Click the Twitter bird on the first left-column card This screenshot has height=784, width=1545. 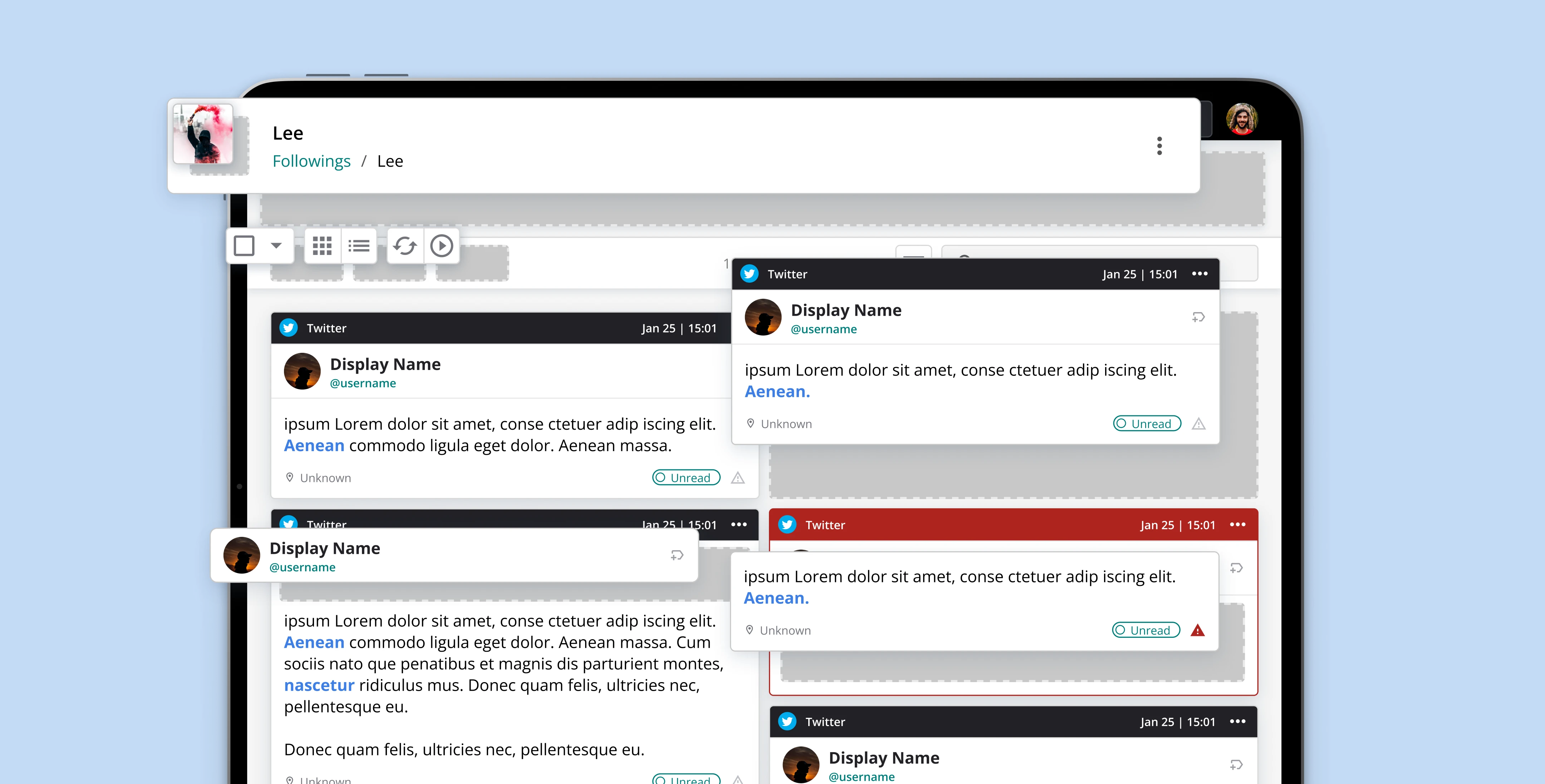(x=289, y=328)
